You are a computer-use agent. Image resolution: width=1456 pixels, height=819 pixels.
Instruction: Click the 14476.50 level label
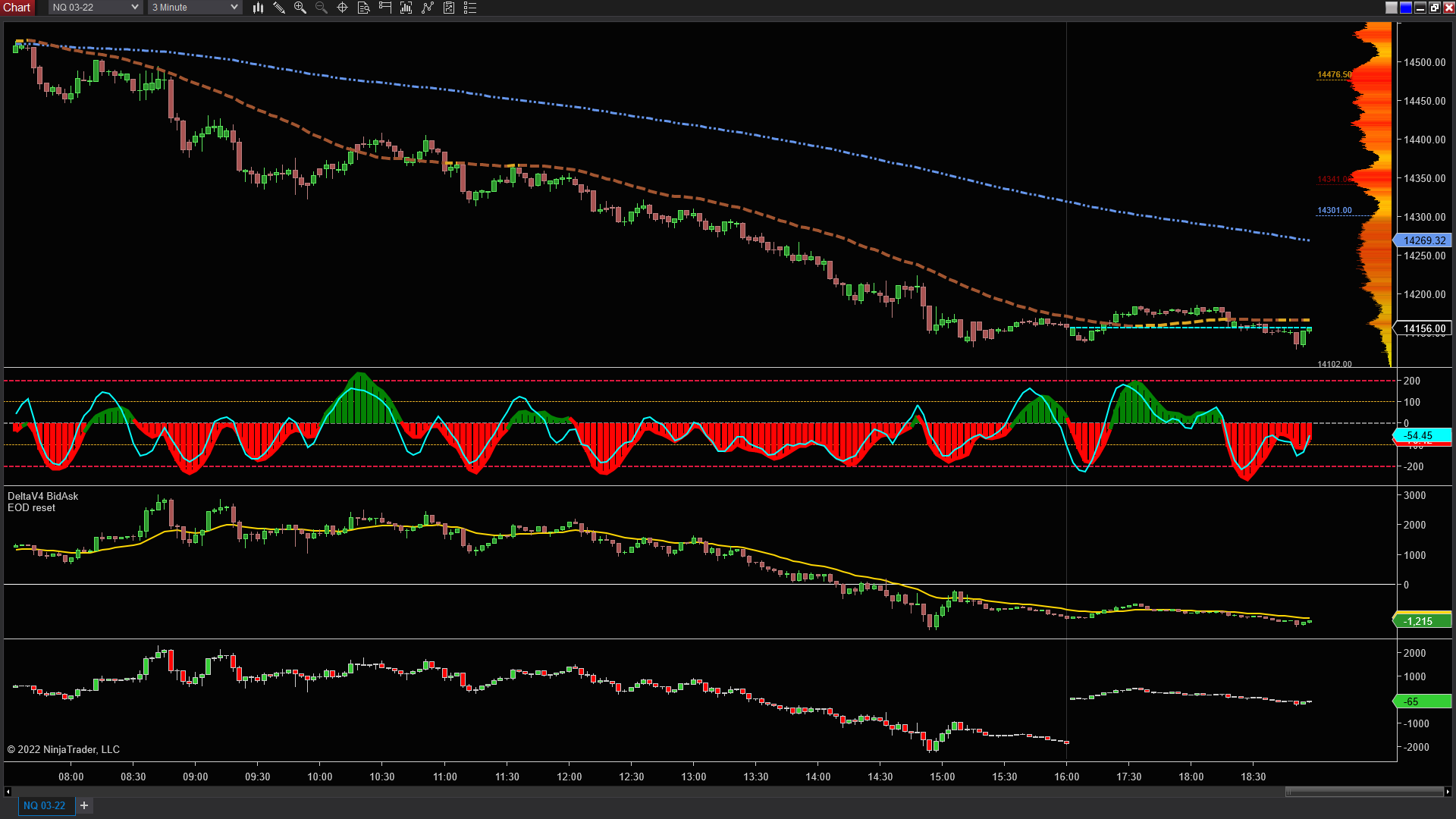[1335, 74]
